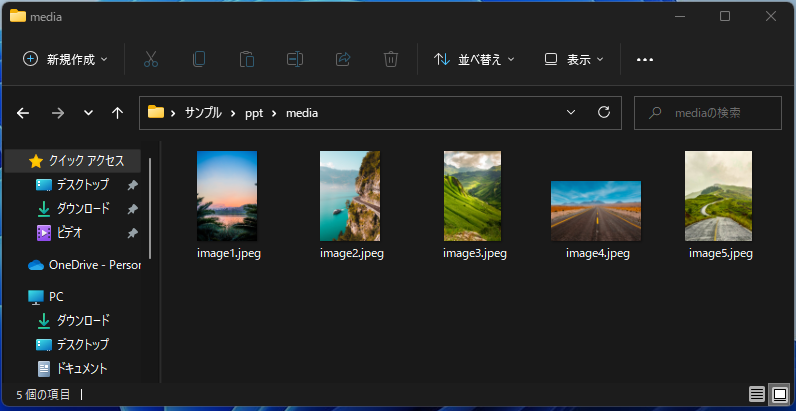Show address bar history dropdown
Image resolution: width=796 pixels, height=411 pixels.
coord(571,113)
